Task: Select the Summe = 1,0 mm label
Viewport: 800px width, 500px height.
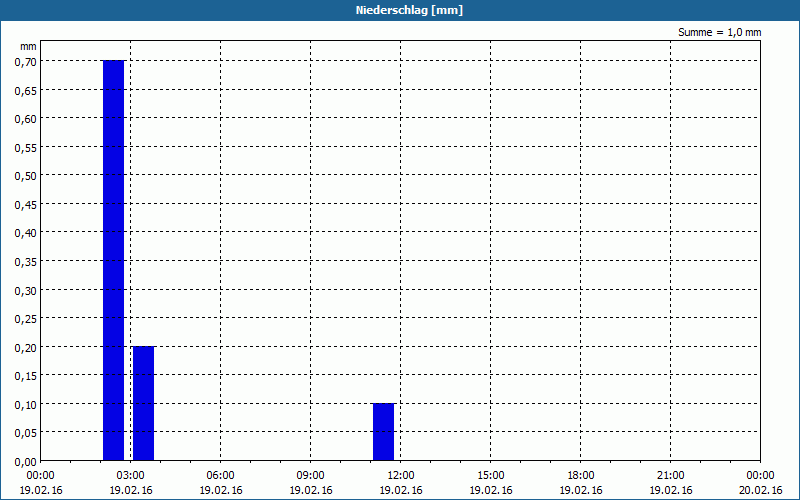Action: pos(719,32)
